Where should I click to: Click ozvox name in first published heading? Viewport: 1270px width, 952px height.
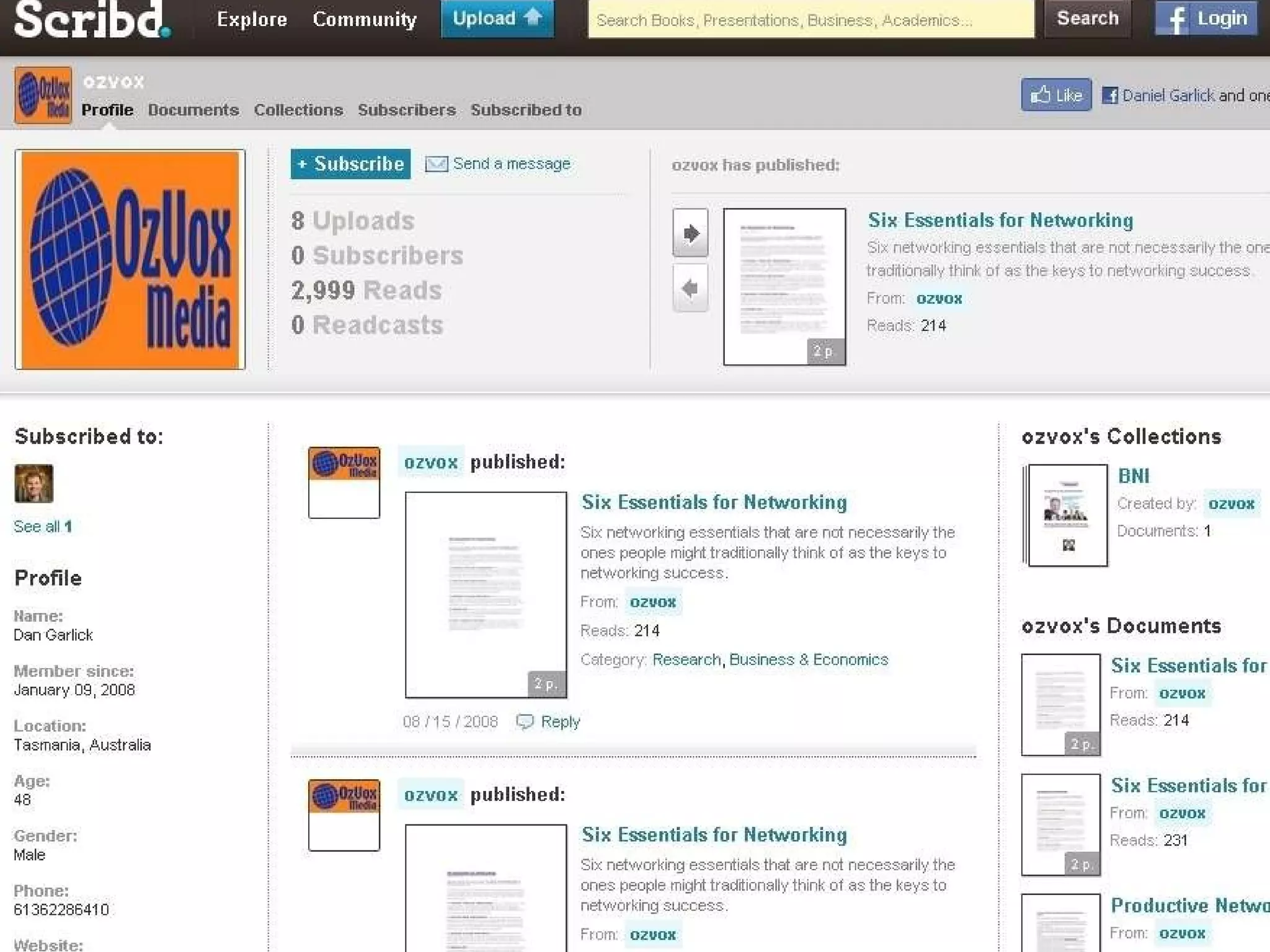pos(431,462)
